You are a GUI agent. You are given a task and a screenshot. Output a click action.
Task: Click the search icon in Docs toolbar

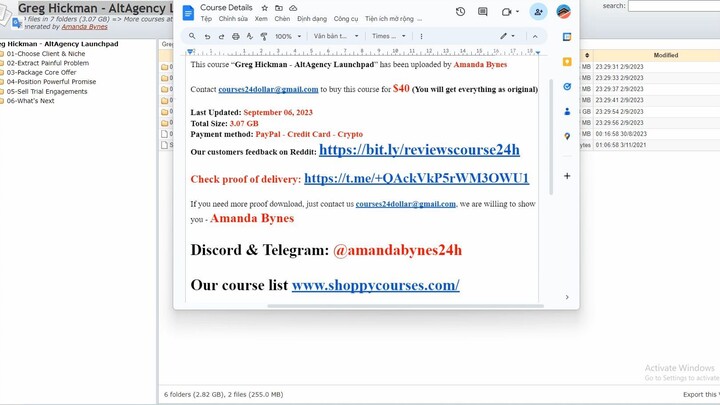[192, 36]
